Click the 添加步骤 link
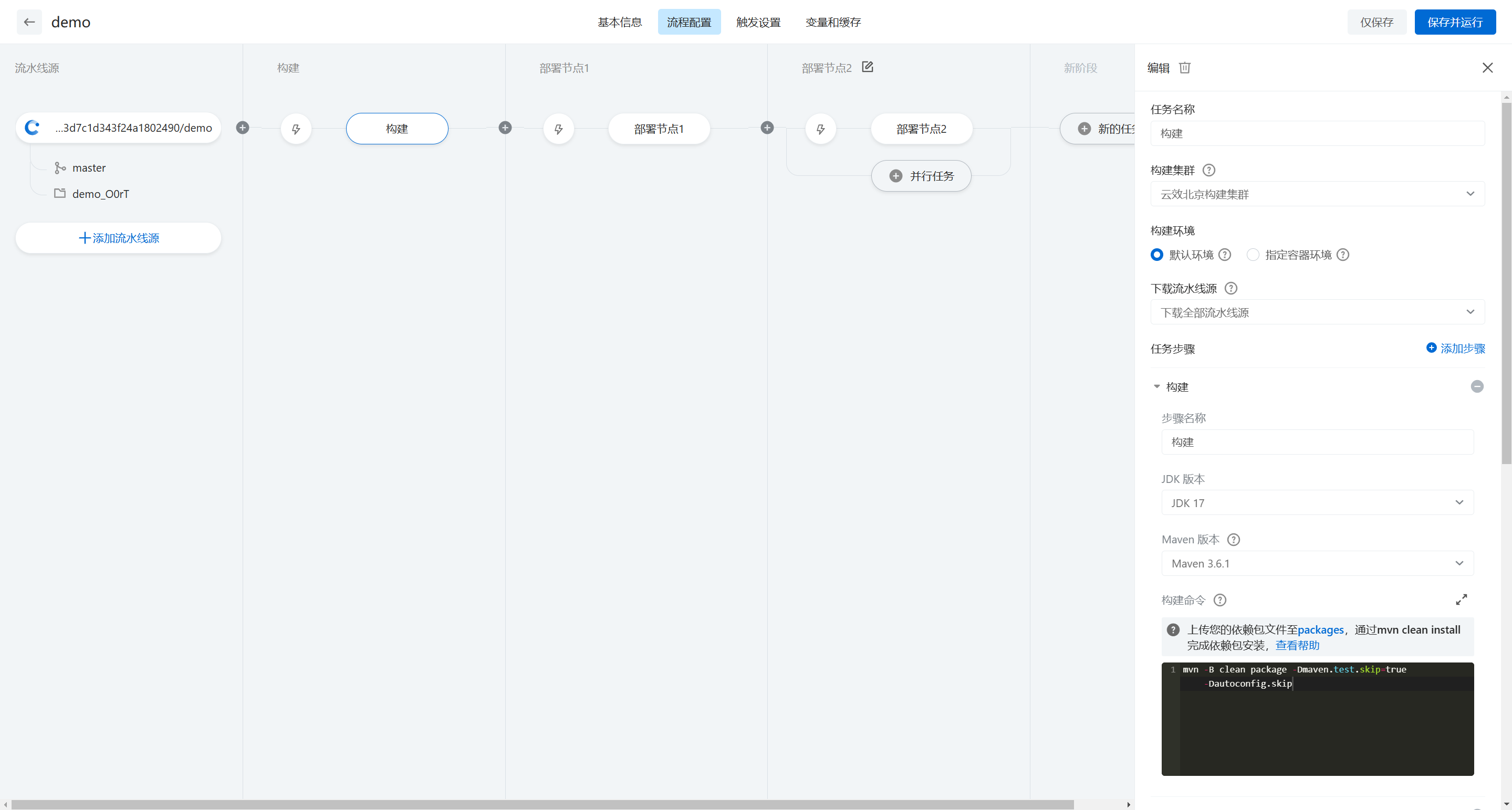Viewport: 1512px width, 810px height. [1456, 348]
